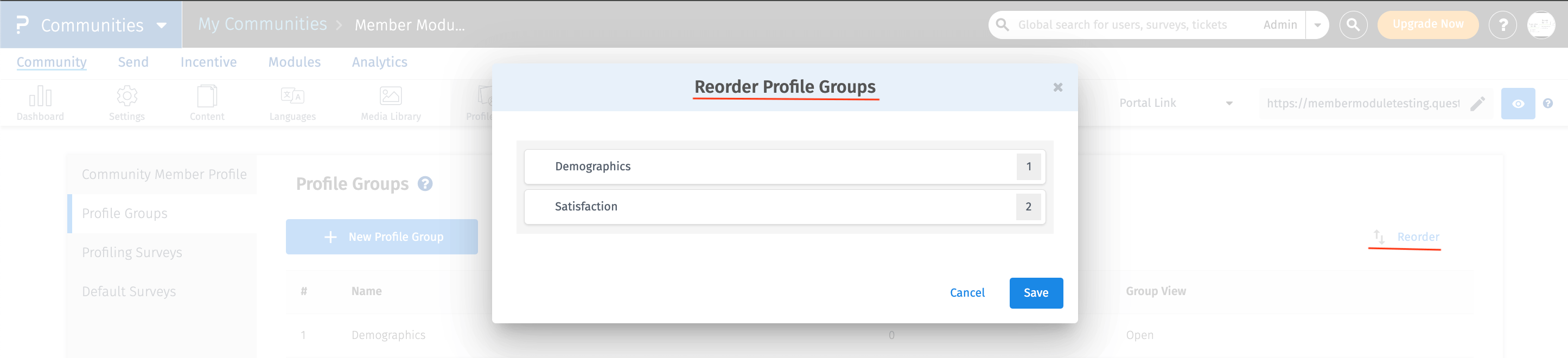Click inside the global search field

(1126, 24)
